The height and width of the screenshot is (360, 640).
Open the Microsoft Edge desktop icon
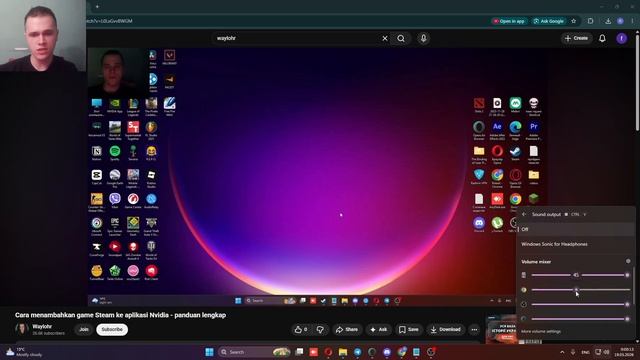515,130
